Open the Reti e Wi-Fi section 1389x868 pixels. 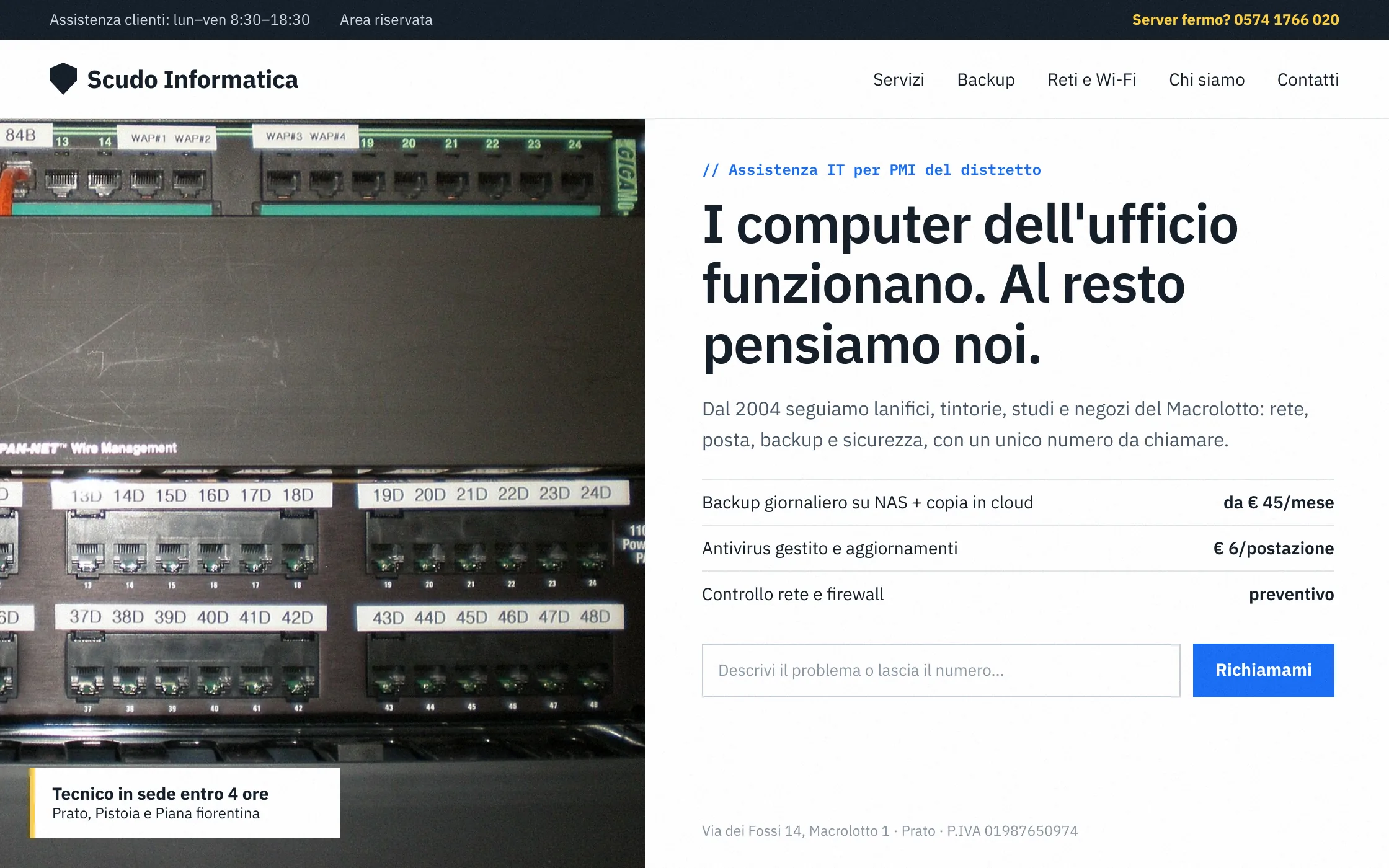point(1092,79)
